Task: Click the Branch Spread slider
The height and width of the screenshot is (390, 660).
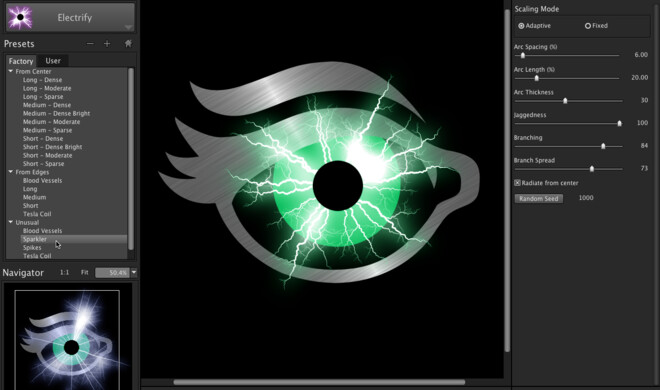Action: tap(568, 169)
